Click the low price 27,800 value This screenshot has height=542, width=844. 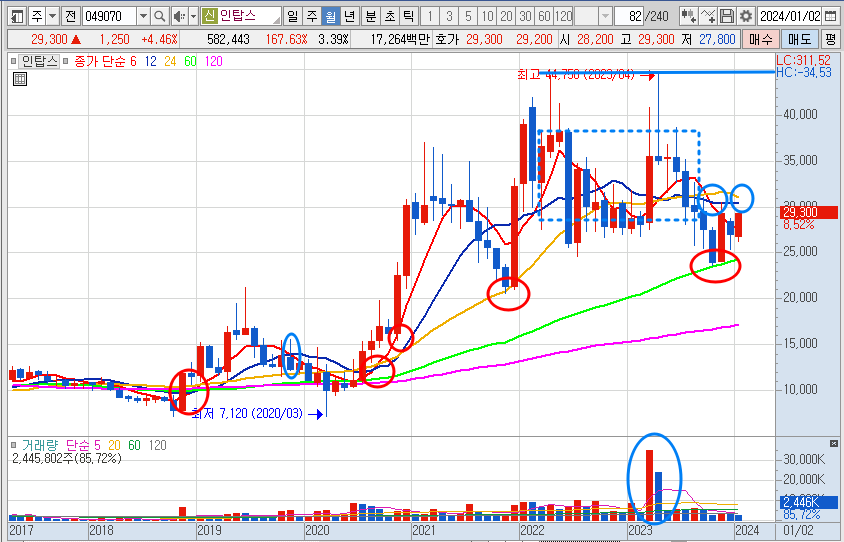[717, 39]
